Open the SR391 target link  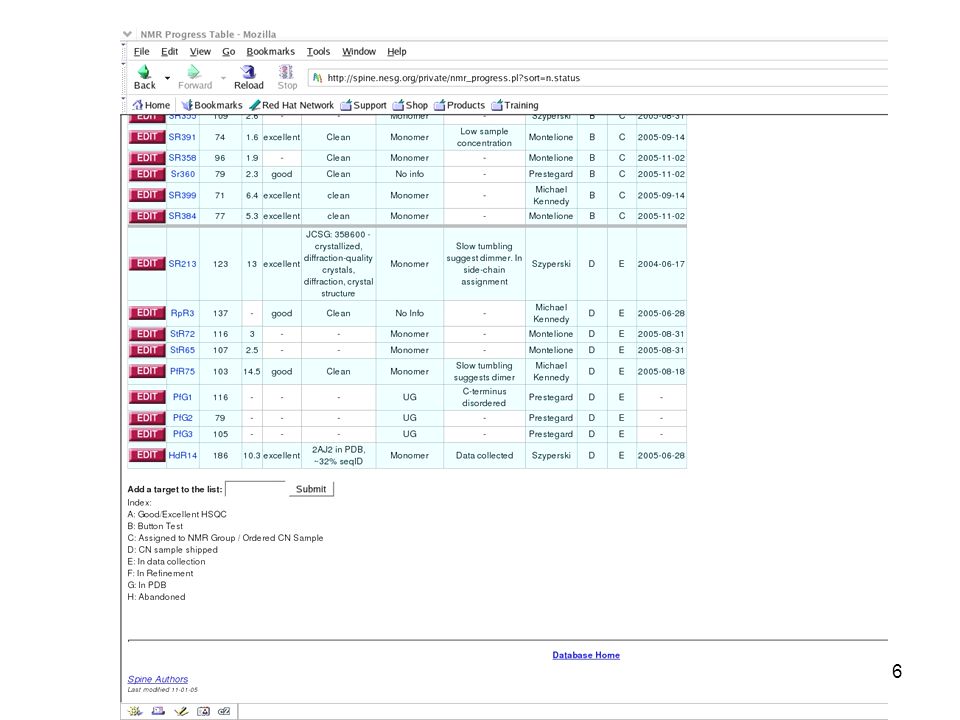click(182, 137)
